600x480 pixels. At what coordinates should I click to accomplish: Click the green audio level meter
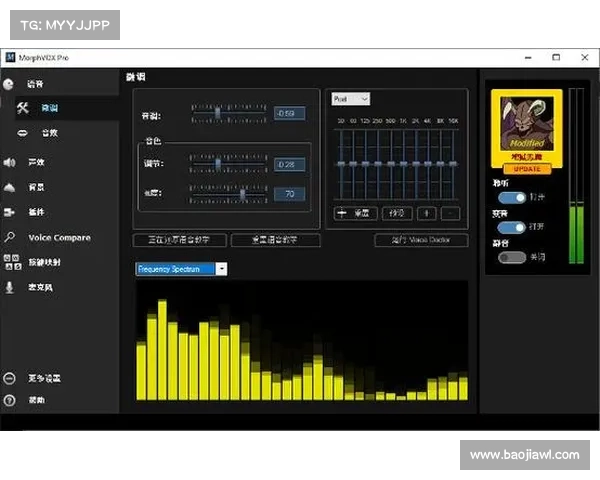pos(576,176)
